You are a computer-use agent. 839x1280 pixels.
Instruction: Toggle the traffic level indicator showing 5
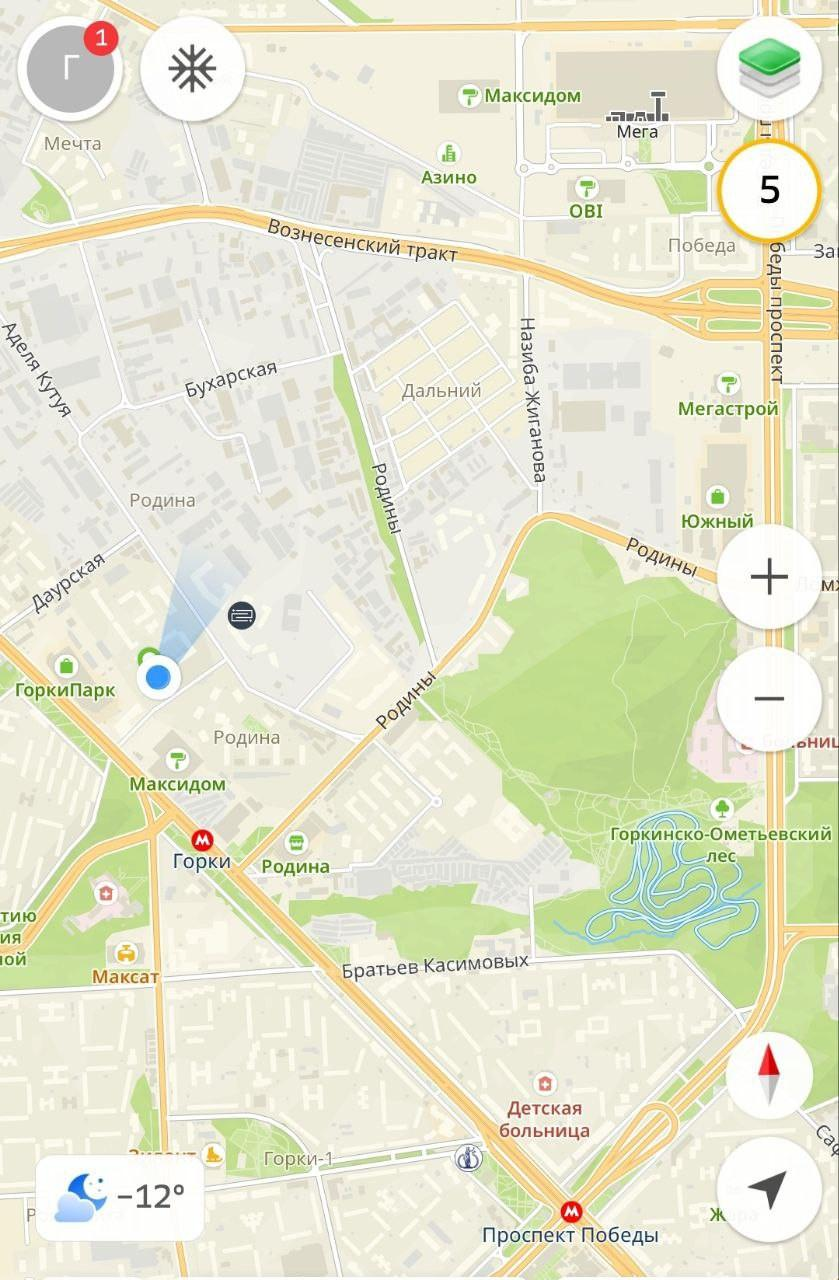(x=769, y=190)
